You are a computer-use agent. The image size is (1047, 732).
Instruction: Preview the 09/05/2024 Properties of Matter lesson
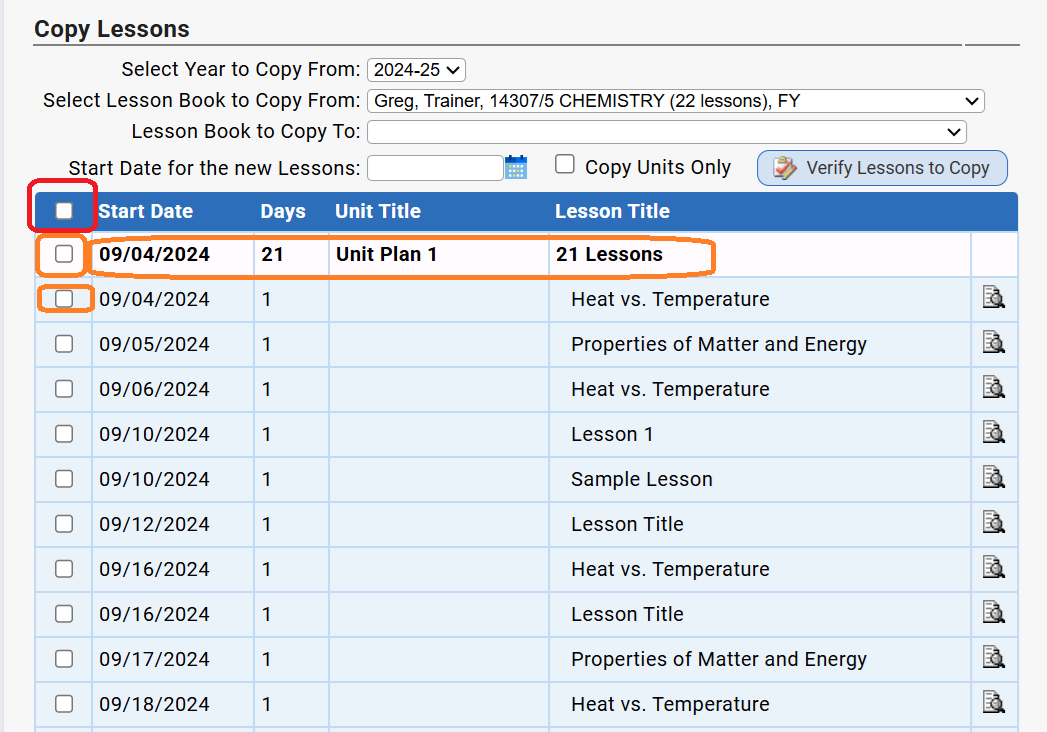(x=994, y=342)
